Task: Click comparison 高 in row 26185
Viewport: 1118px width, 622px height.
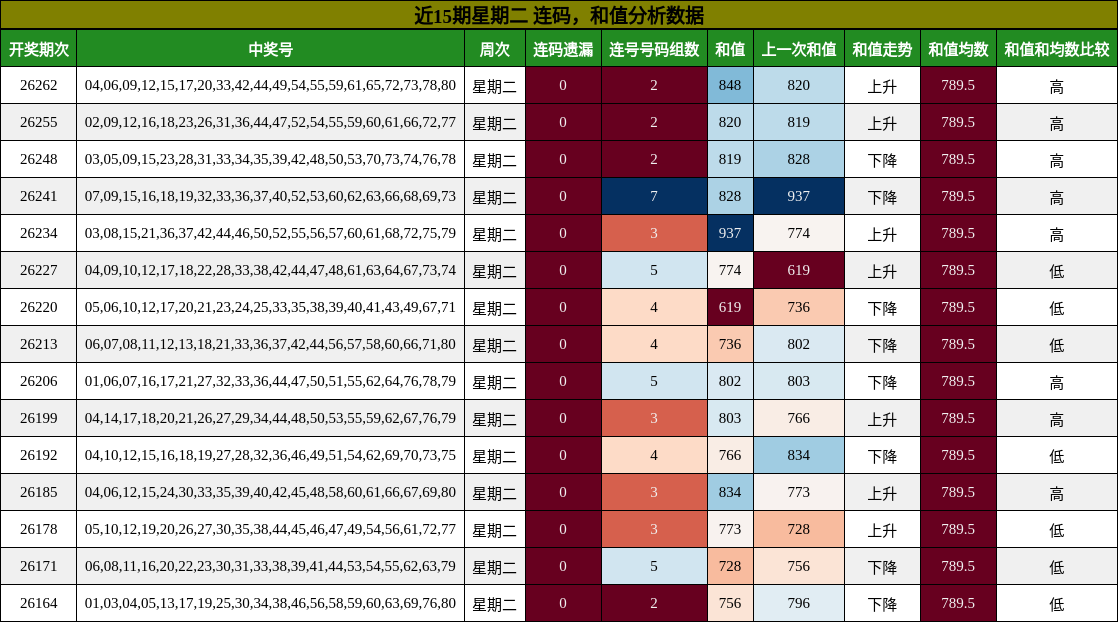Action: [1057, 492]
